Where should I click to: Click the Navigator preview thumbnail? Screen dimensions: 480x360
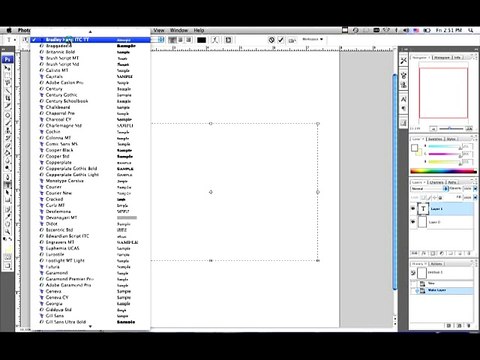click(x=443, y=93)
